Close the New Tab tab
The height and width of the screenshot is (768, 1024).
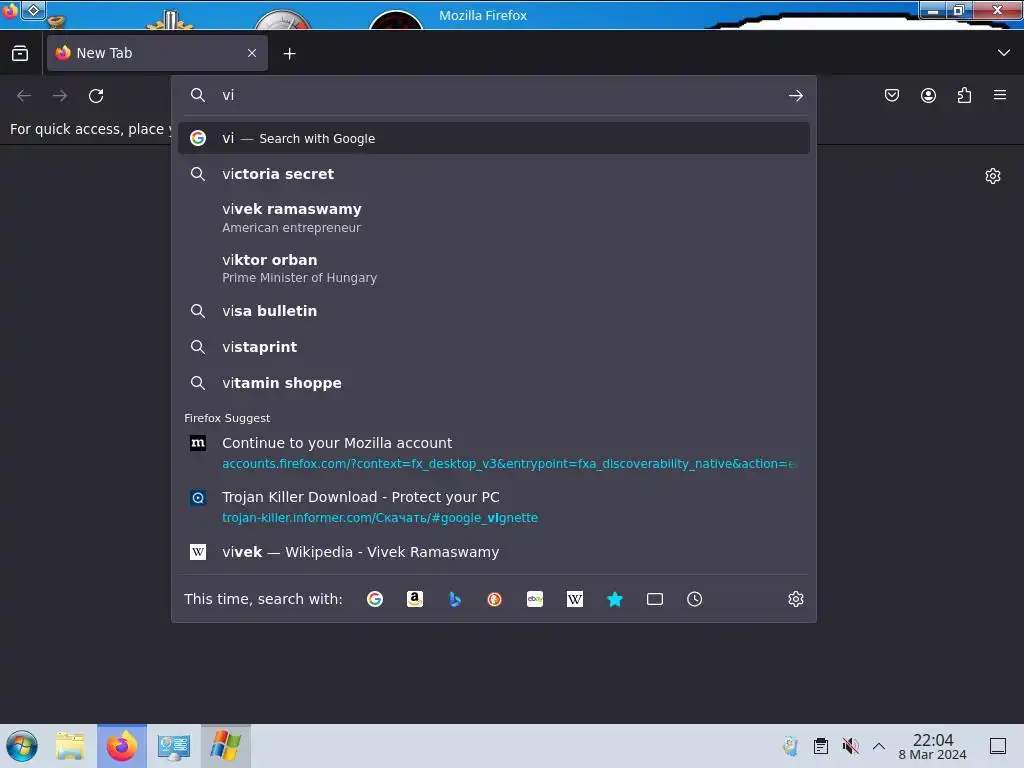click(252, 53)
